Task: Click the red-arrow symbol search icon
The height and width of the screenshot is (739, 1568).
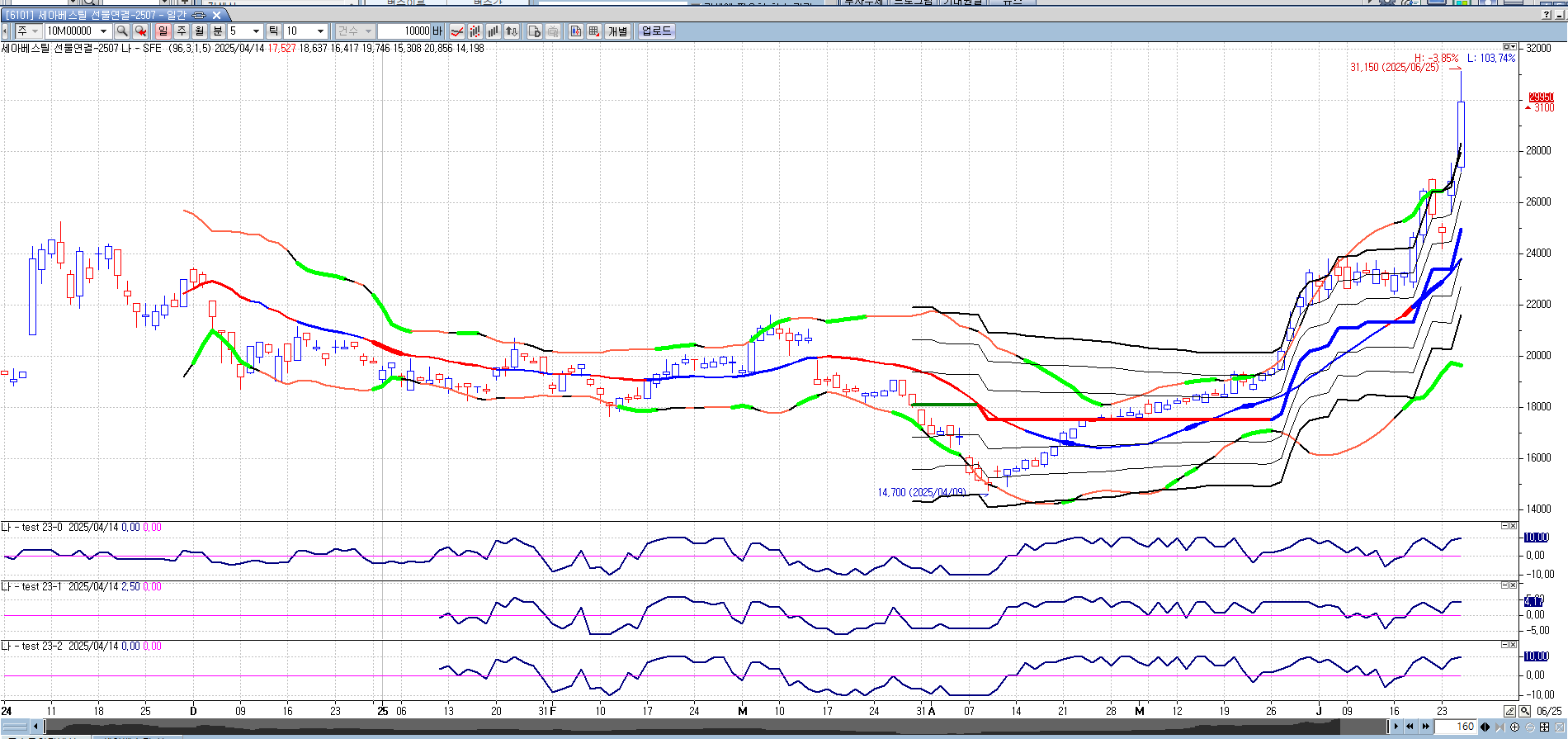Action: pos(141,31)
